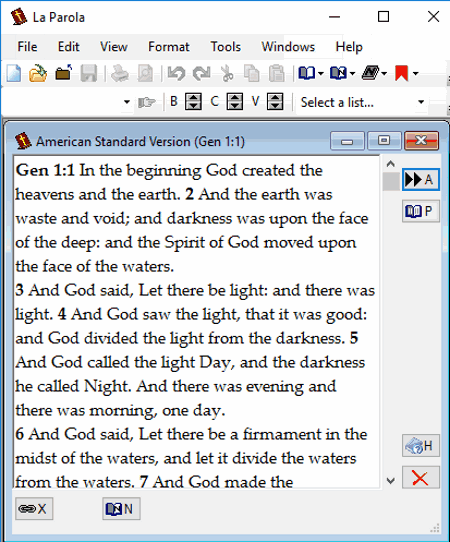
Task: Click the vertical scrollbar thumb
Action: (x=391, y=181)
